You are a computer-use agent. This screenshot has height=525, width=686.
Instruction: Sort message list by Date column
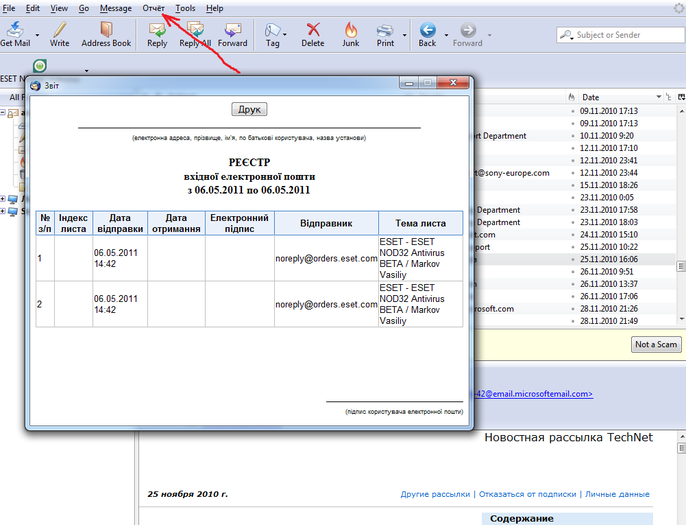619,97
